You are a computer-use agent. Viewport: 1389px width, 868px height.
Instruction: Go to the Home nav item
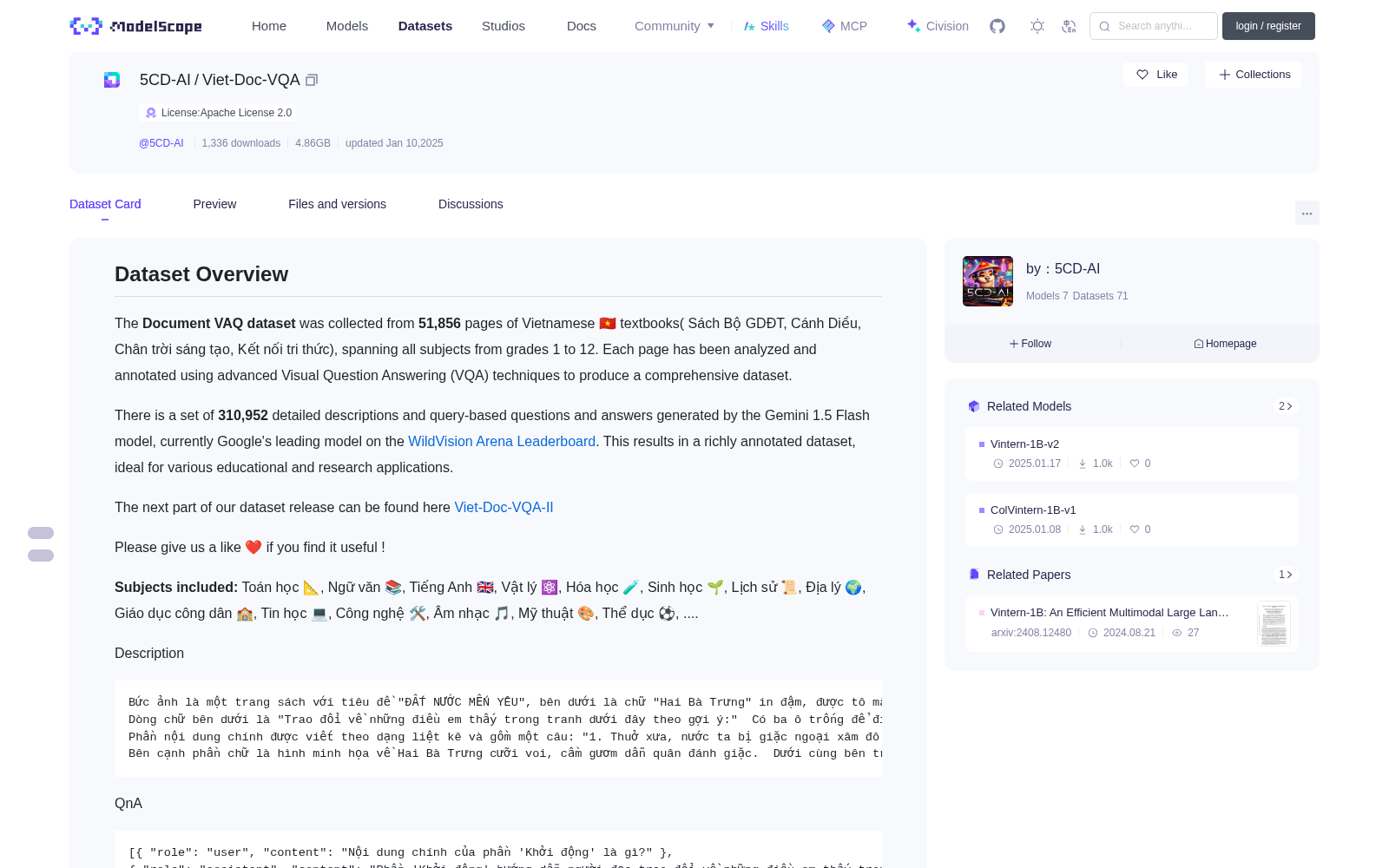pos(269,26)
